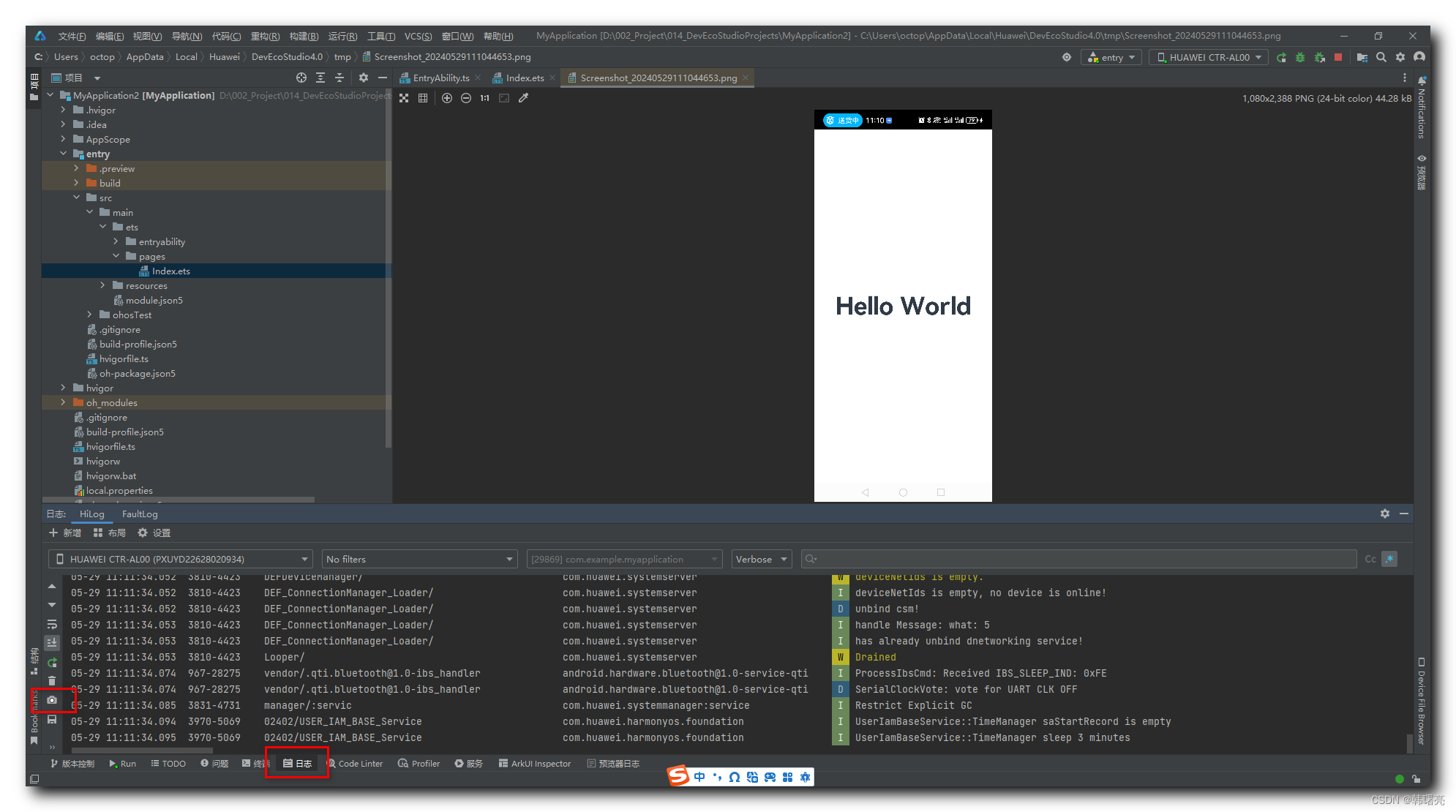Viewport: 1456px width, 812px height.
Task: Click the camera screenshot icon in log panel
Action: [52, 700]
